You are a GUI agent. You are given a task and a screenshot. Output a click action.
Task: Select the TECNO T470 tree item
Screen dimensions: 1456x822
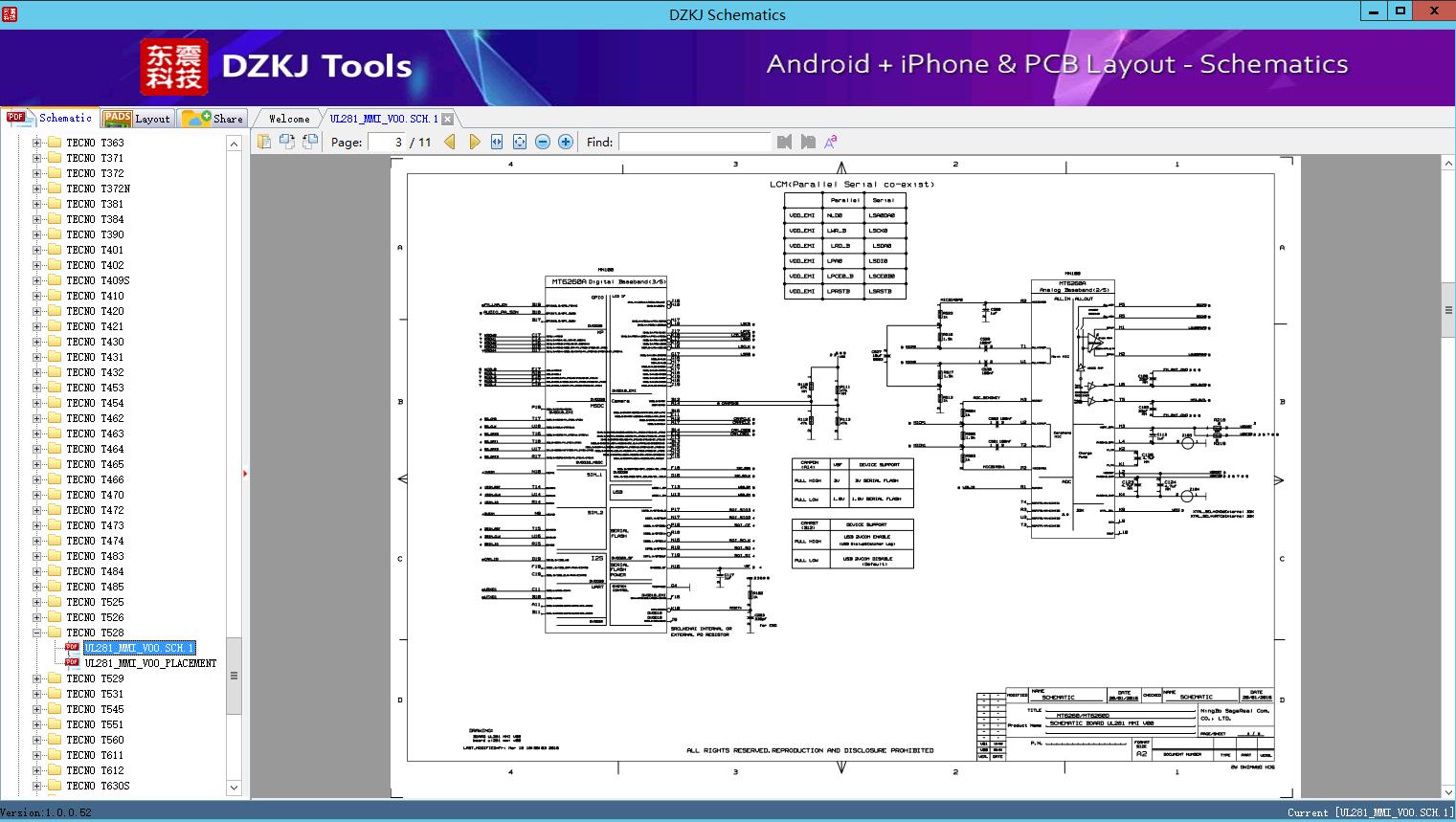point(95,495)
